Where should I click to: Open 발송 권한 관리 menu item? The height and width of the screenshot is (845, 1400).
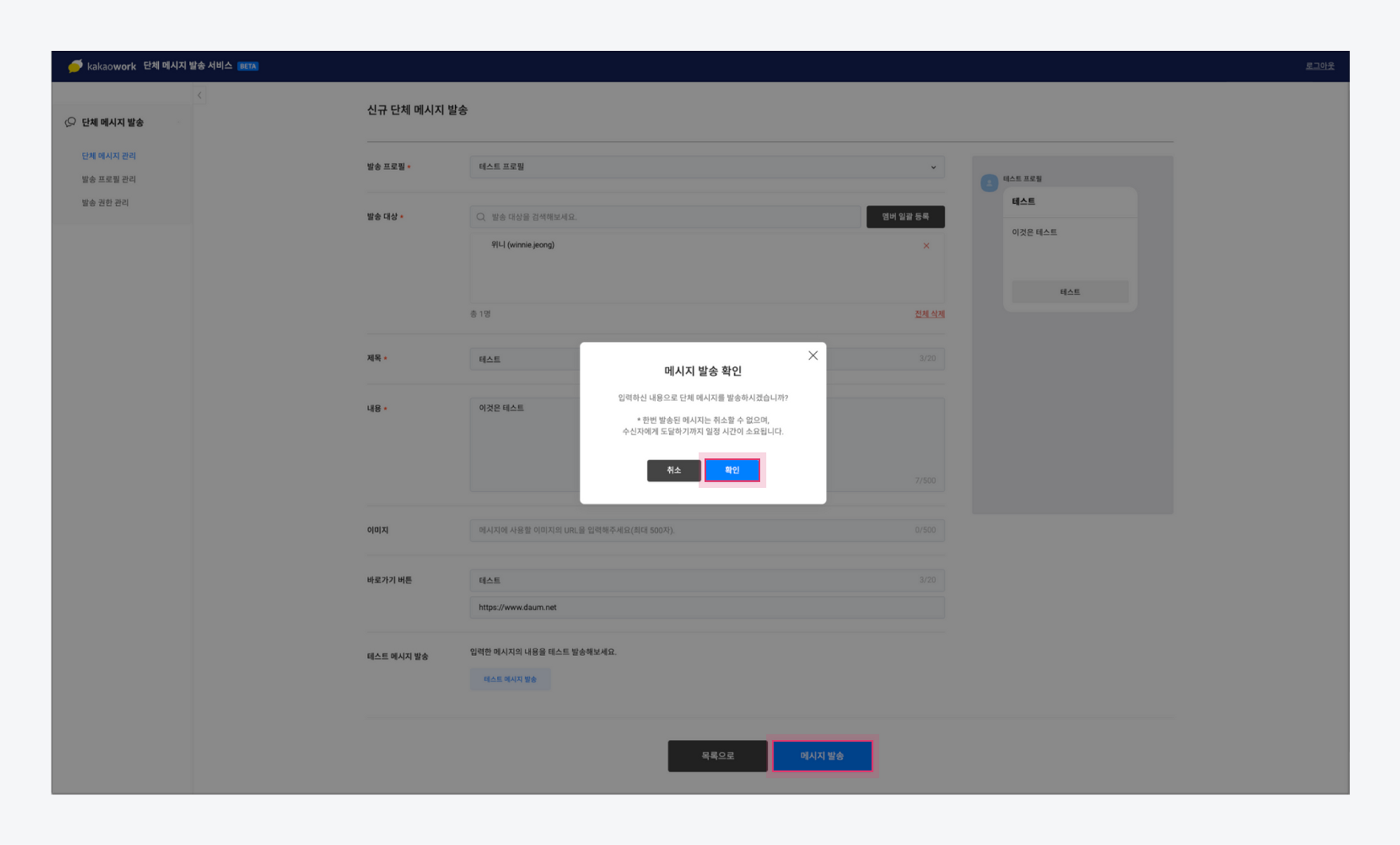click(105, 202)
